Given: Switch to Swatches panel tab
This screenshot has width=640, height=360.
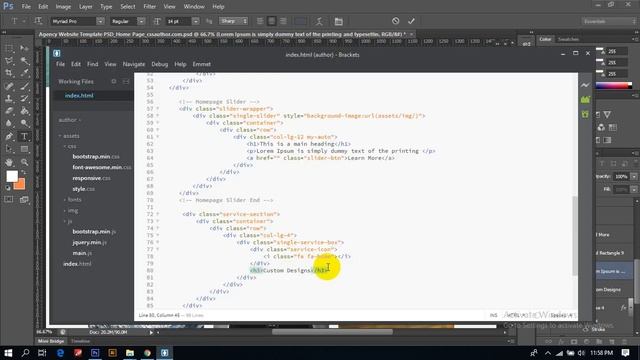Looking at the screenshot, I should click(x=568, y=39).
